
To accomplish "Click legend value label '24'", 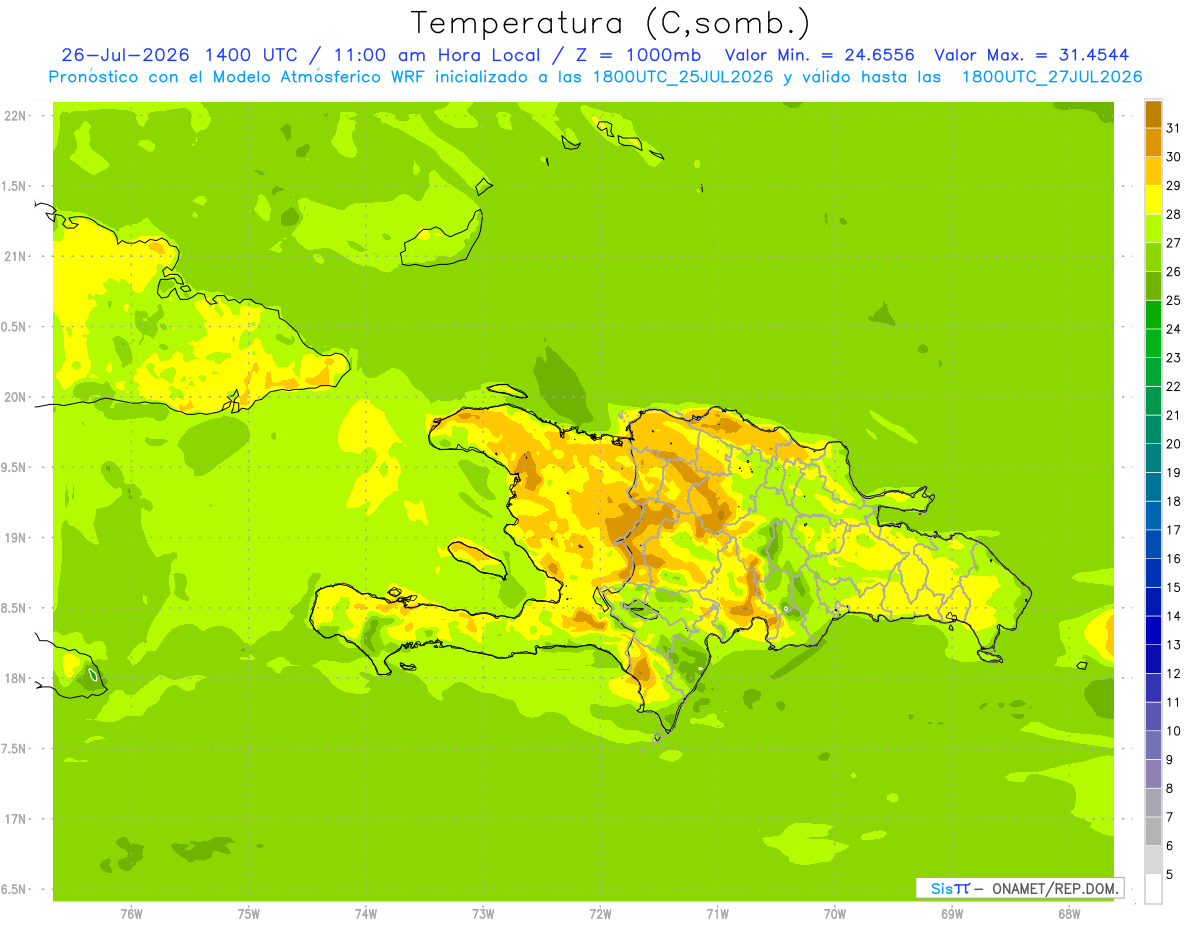I will click(x=1173, y=328).
